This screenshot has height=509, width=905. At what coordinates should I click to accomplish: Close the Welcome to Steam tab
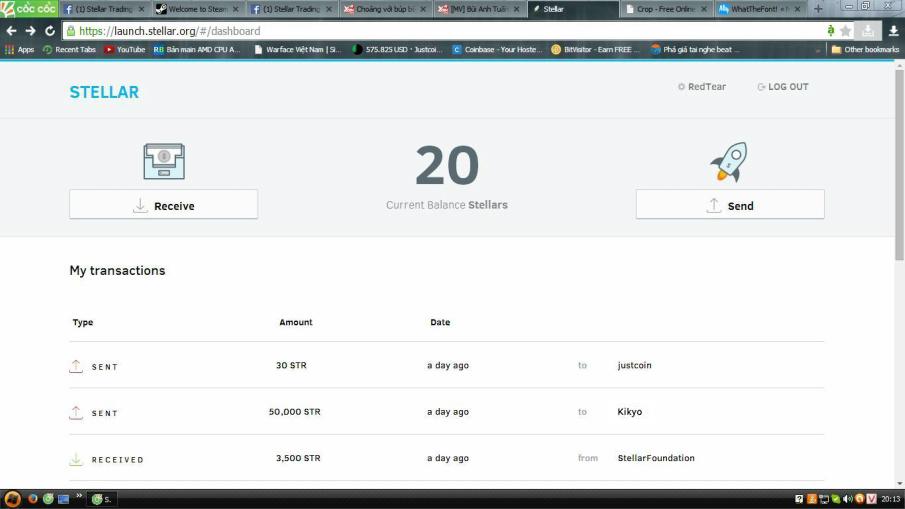tap(235, 9)
